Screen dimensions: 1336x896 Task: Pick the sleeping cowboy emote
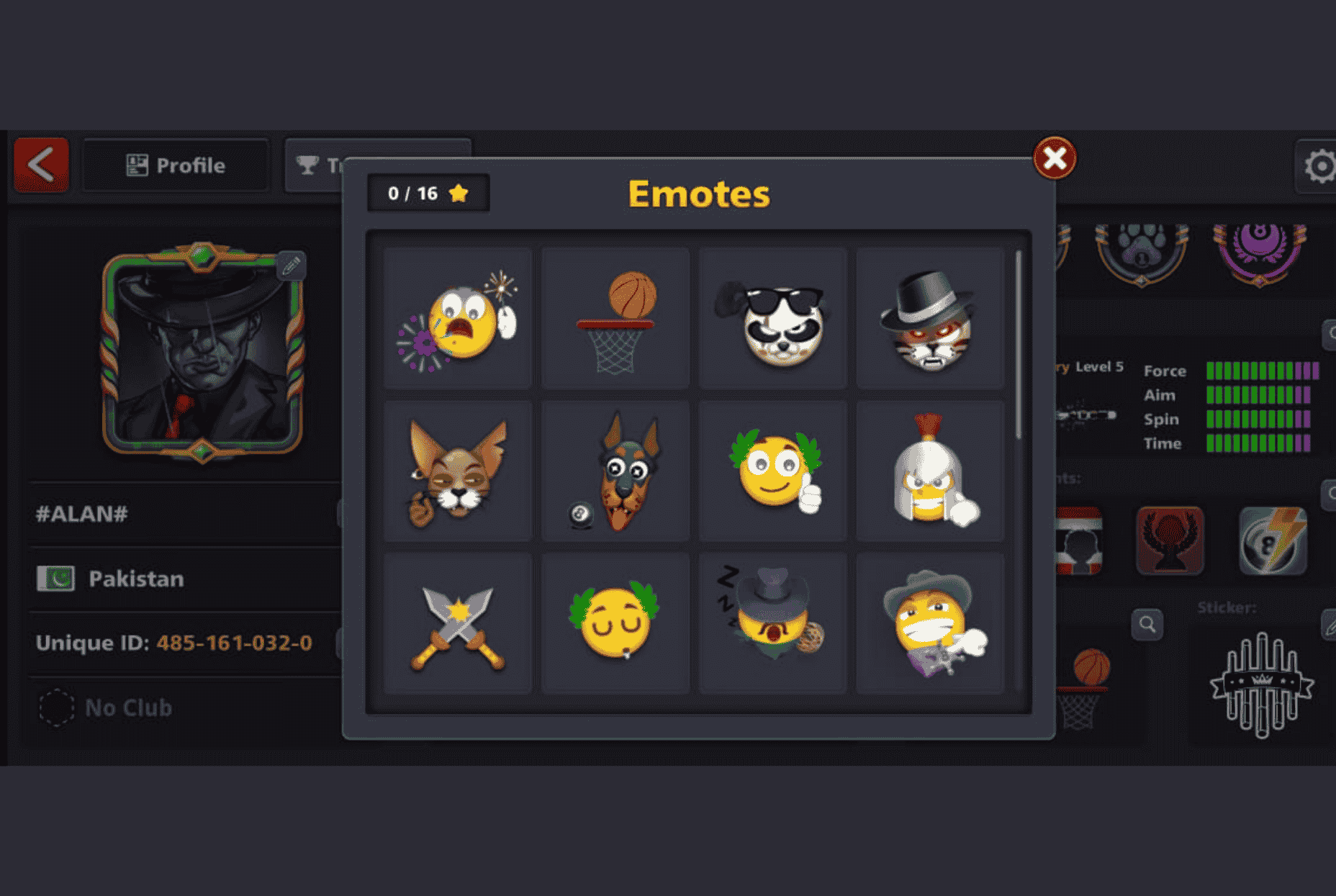point(773,623)
